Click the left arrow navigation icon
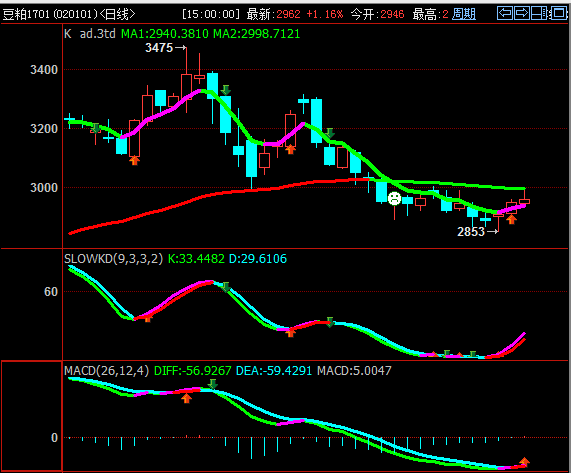This screenshot has height=473, width=571. click(505, 13)
